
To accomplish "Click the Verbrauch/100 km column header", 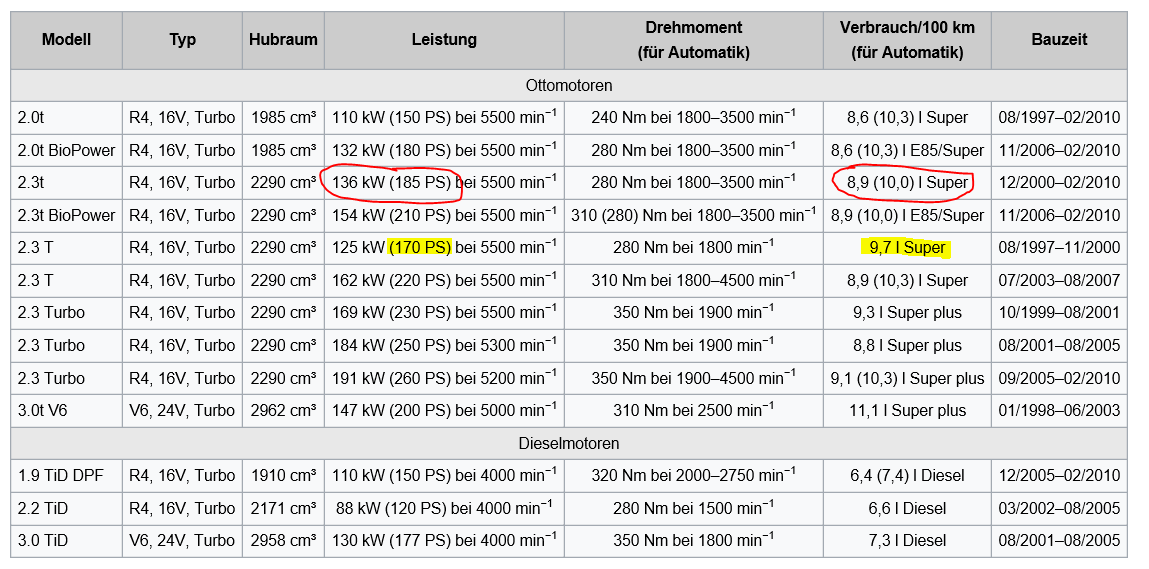I will [x=907, y=40].
